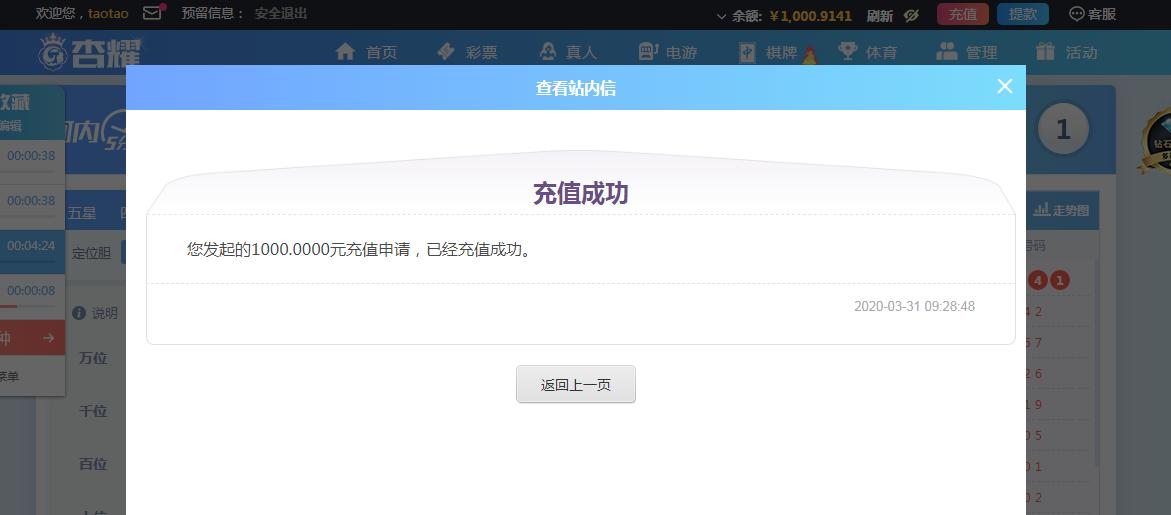Image resolution: width=1171 pixels, height=515 pixels.
Task: Click the 安全退出 logout link
Action: point(281,14)
